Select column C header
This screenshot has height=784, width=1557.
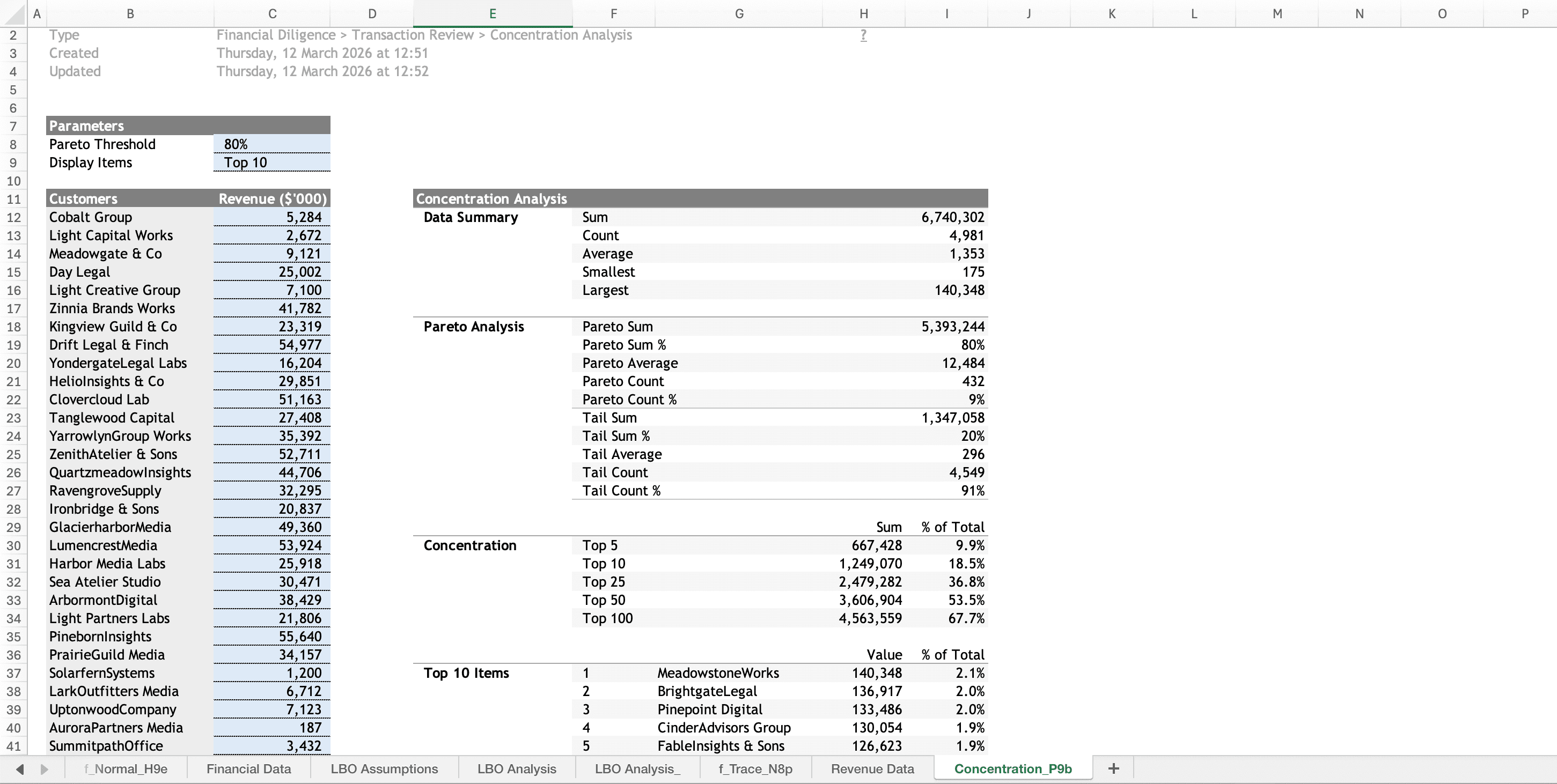coord(272,13)
